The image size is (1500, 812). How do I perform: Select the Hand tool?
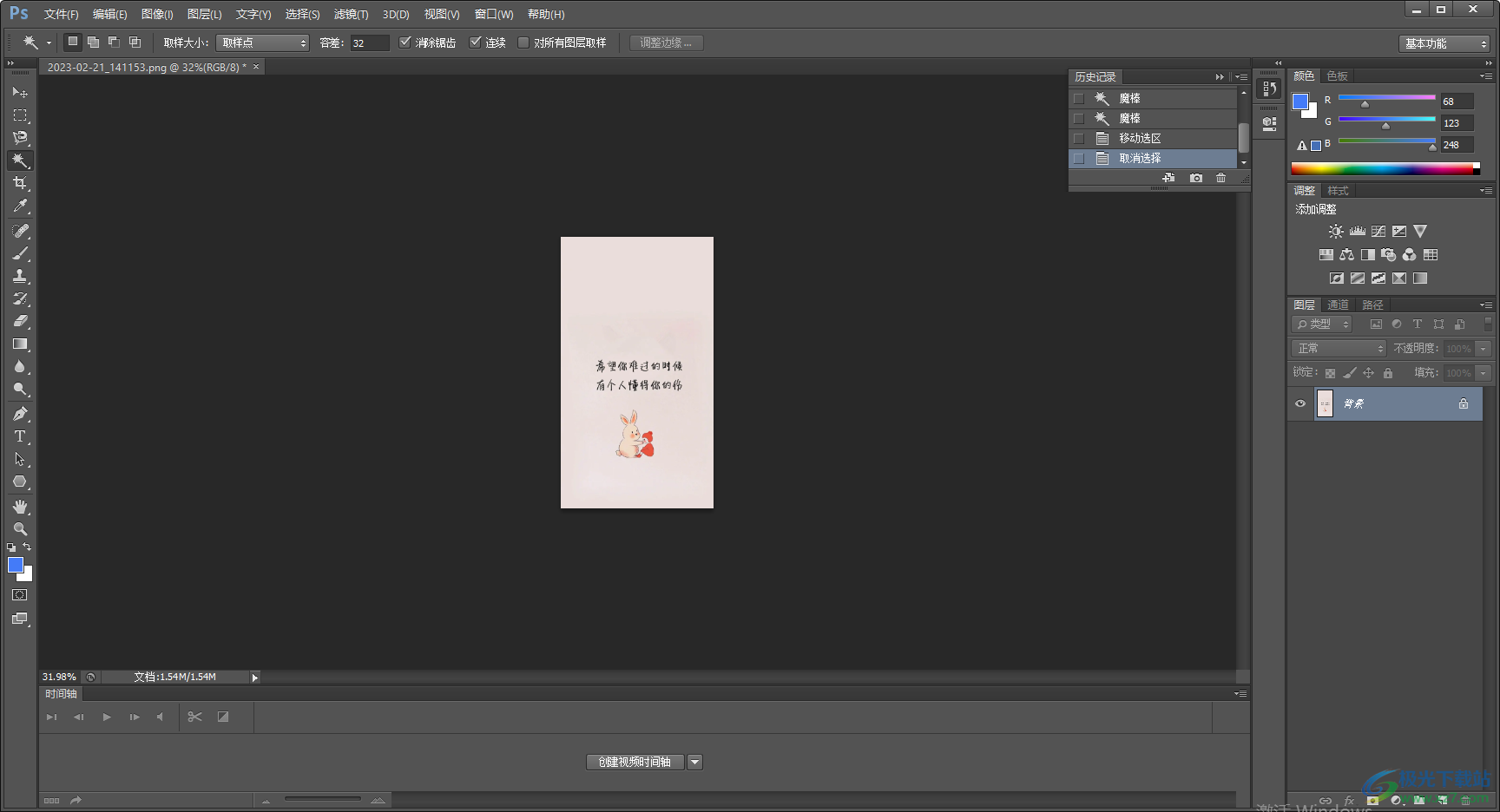pyautogui.click(x=20, y=507)
